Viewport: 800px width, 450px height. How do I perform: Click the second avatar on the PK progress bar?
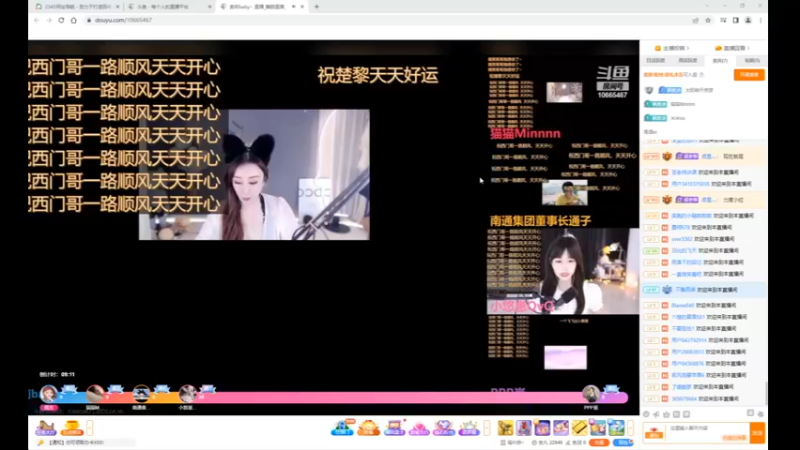[95, 394]
